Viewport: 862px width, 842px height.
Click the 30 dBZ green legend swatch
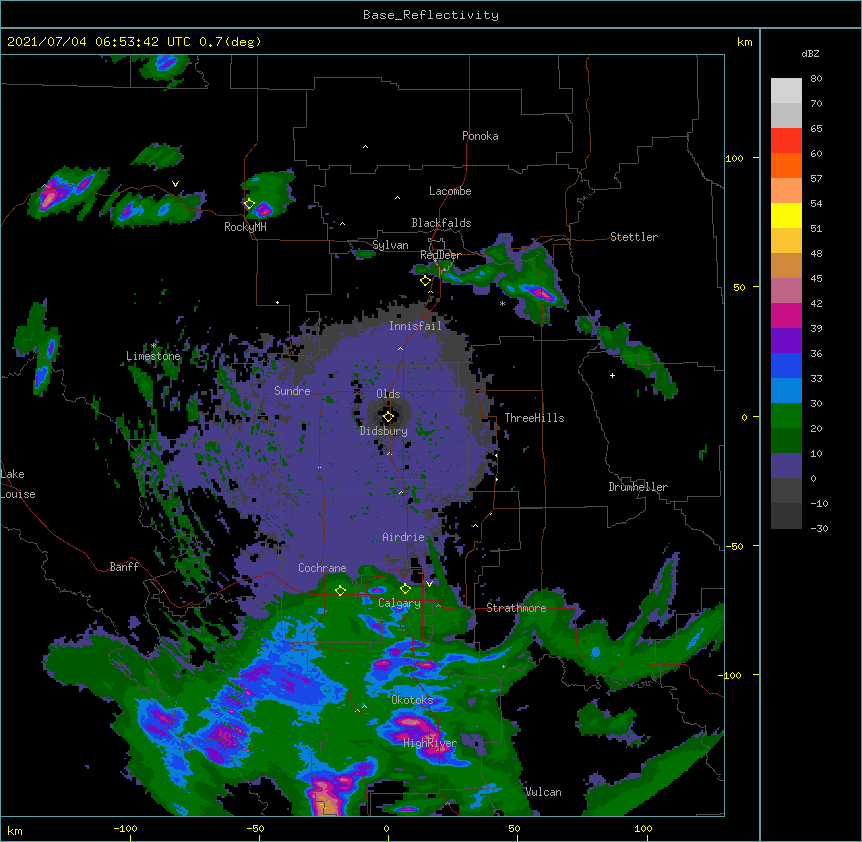point(786,416)
